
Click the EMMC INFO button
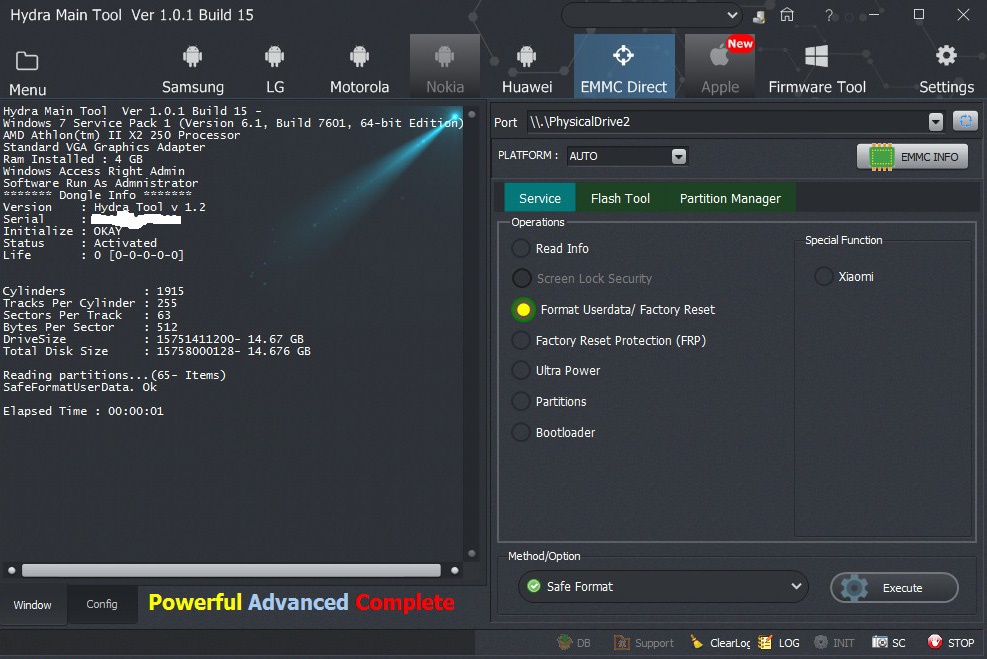(913, 157)
